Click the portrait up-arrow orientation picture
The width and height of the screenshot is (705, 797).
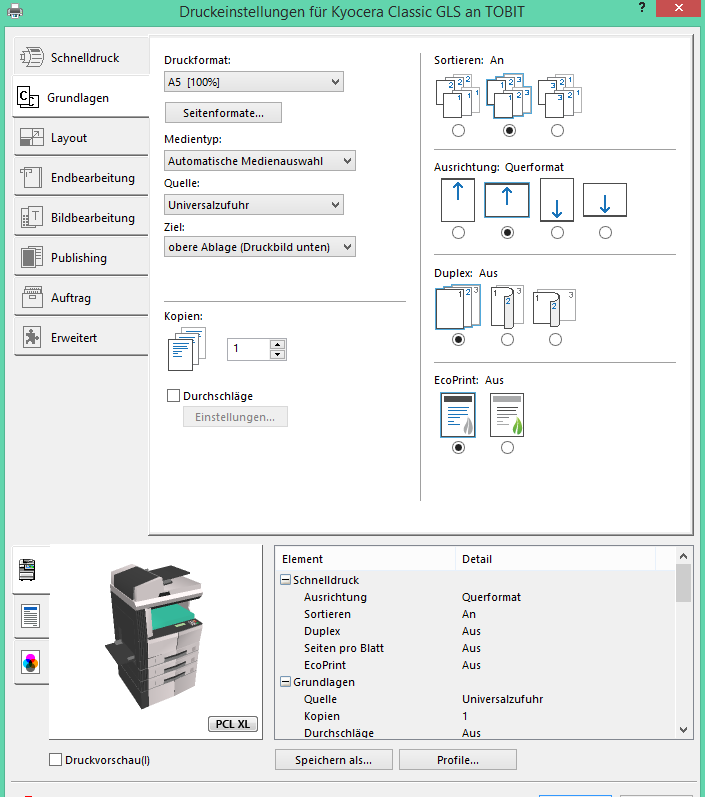[x=458, y=200]
